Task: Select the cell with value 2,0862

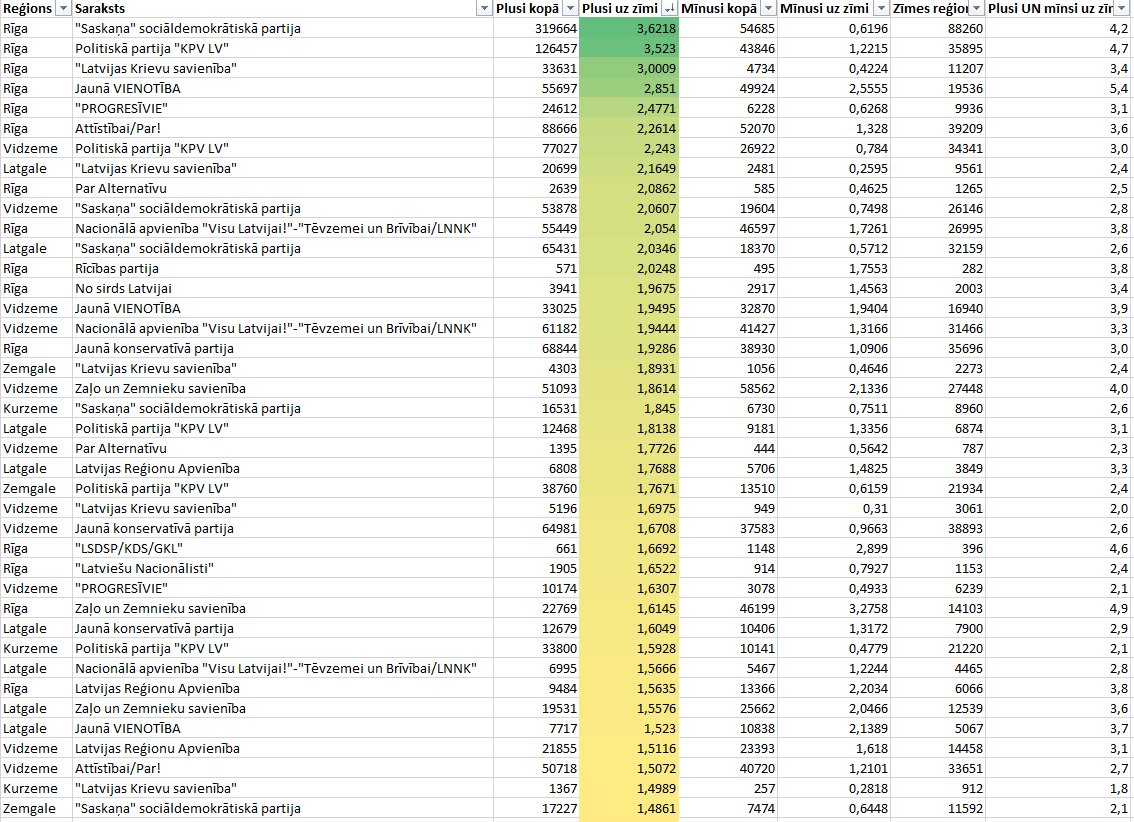Action: coord(629,189)
